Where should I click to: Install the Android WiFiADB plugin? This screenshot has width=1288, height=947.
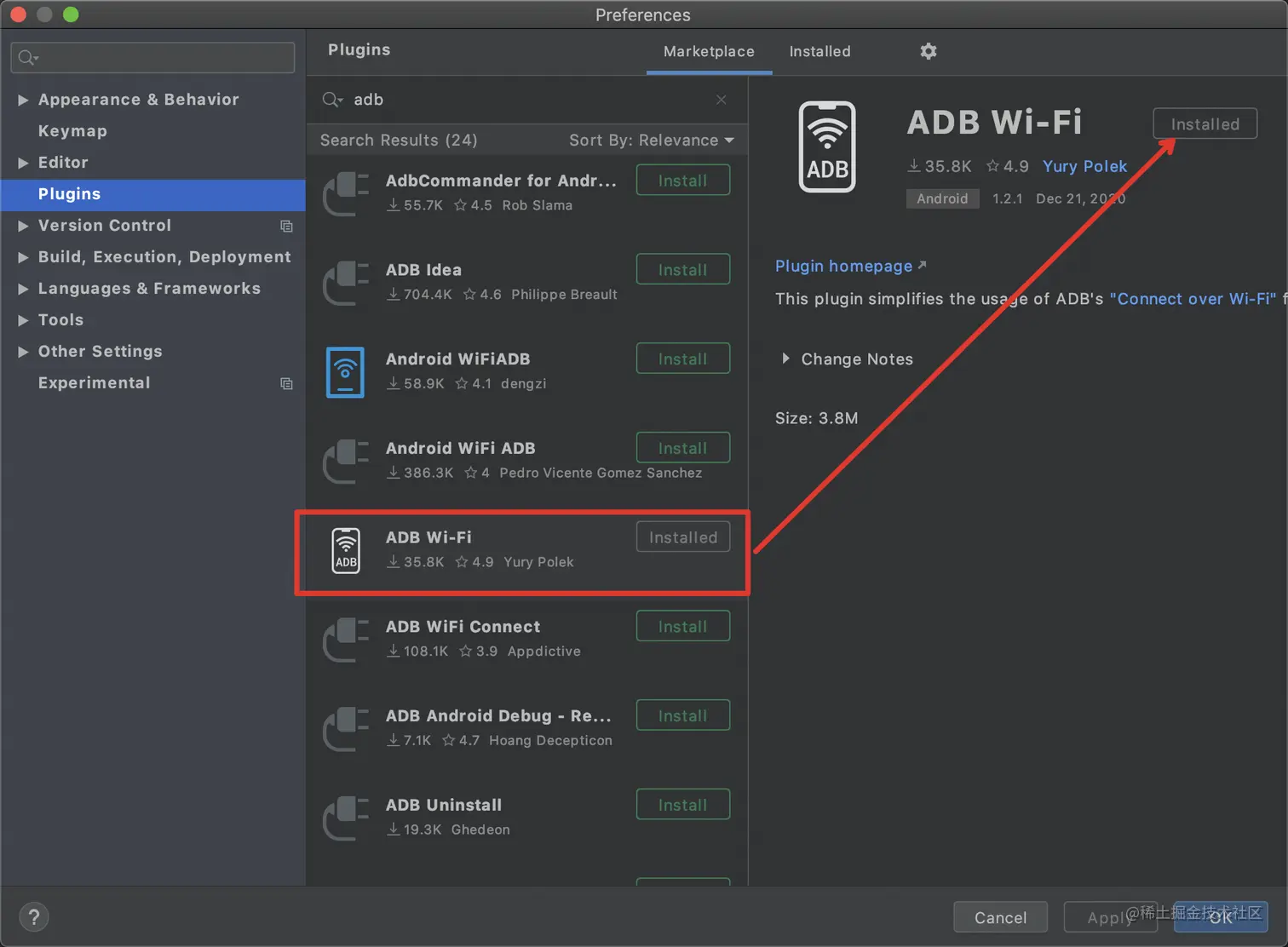point(683,359)
